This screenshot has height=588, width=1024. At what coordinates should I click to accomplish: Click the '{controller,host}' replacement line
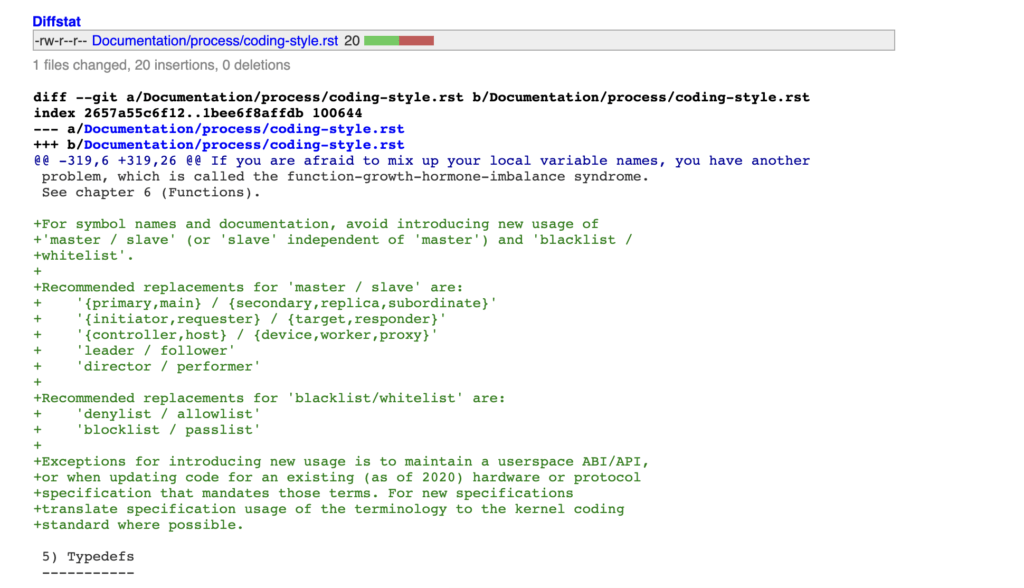click(236, 335)
